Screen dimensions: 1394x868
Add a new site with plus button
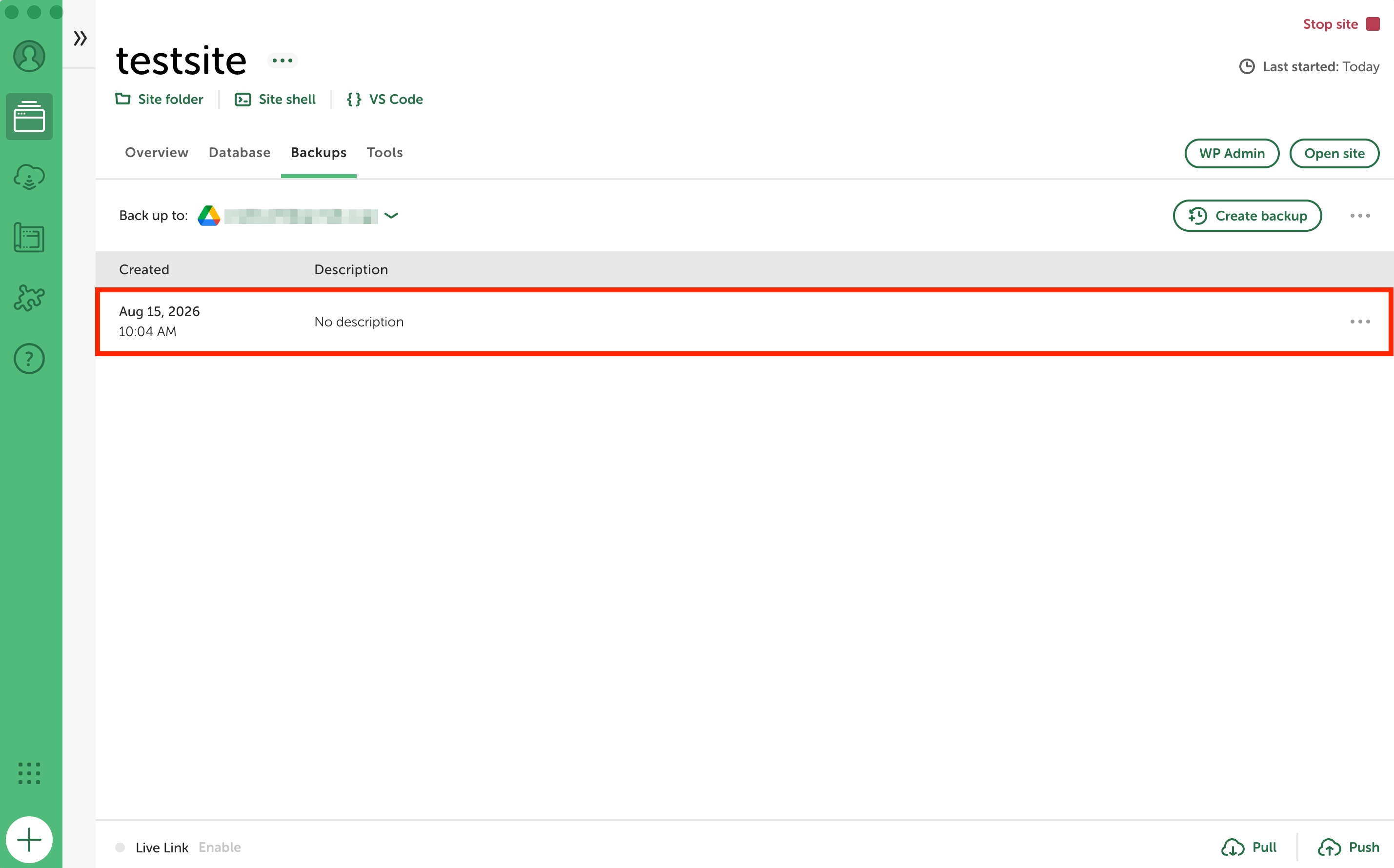(x=29, y=840)
